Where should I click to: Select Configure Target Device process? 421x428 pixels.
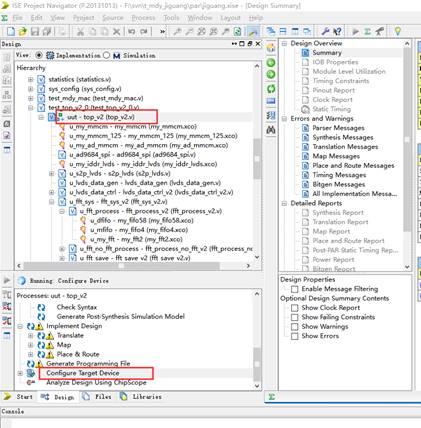(83, 373)
